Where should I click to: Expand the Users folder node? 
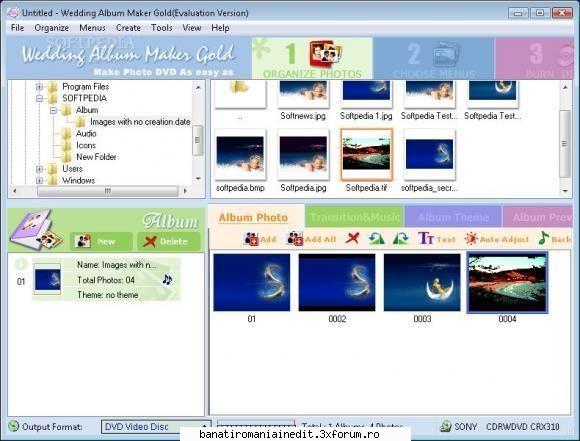(39, 169)
